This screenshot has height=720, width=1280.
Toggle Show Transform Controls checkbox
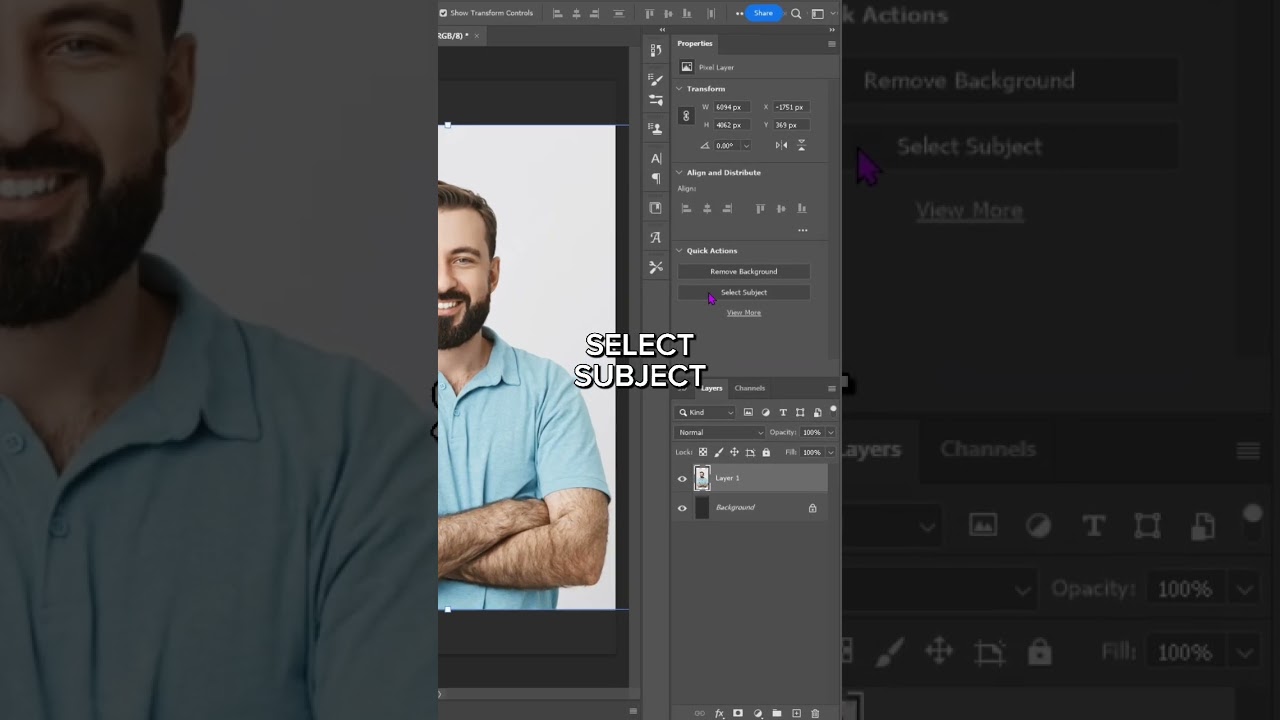(x=443, y=13)
